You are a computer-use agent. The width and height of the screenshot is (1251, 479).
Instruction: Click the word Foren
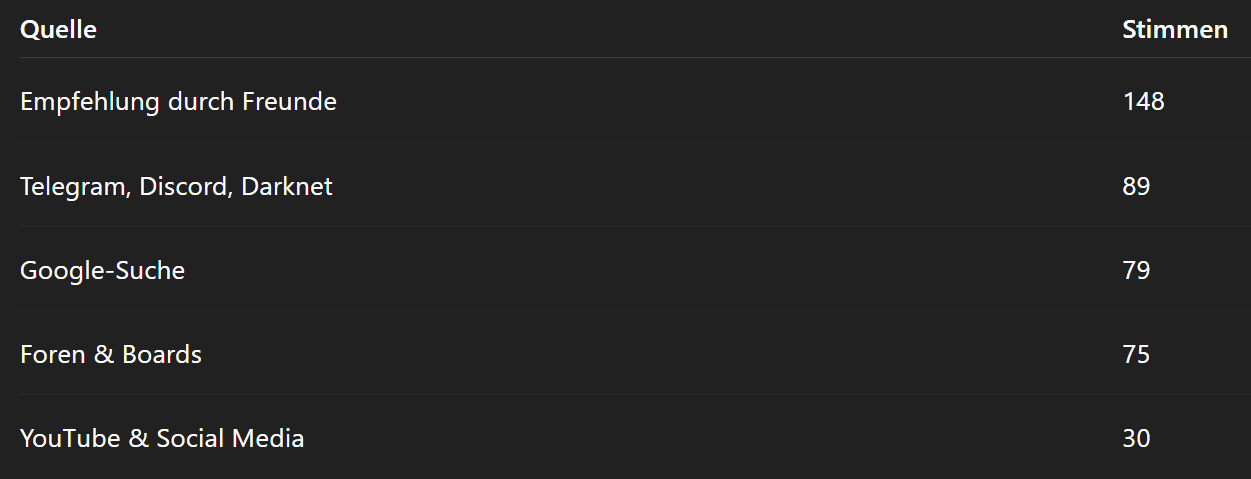[52, 354]
